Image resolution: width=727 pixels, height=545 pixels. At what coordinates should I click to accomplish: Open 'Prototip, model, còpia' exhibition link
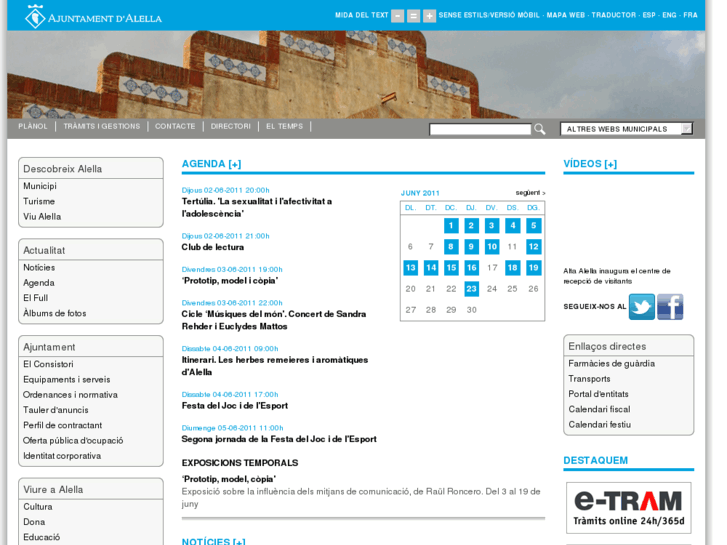tap(229, 479)
